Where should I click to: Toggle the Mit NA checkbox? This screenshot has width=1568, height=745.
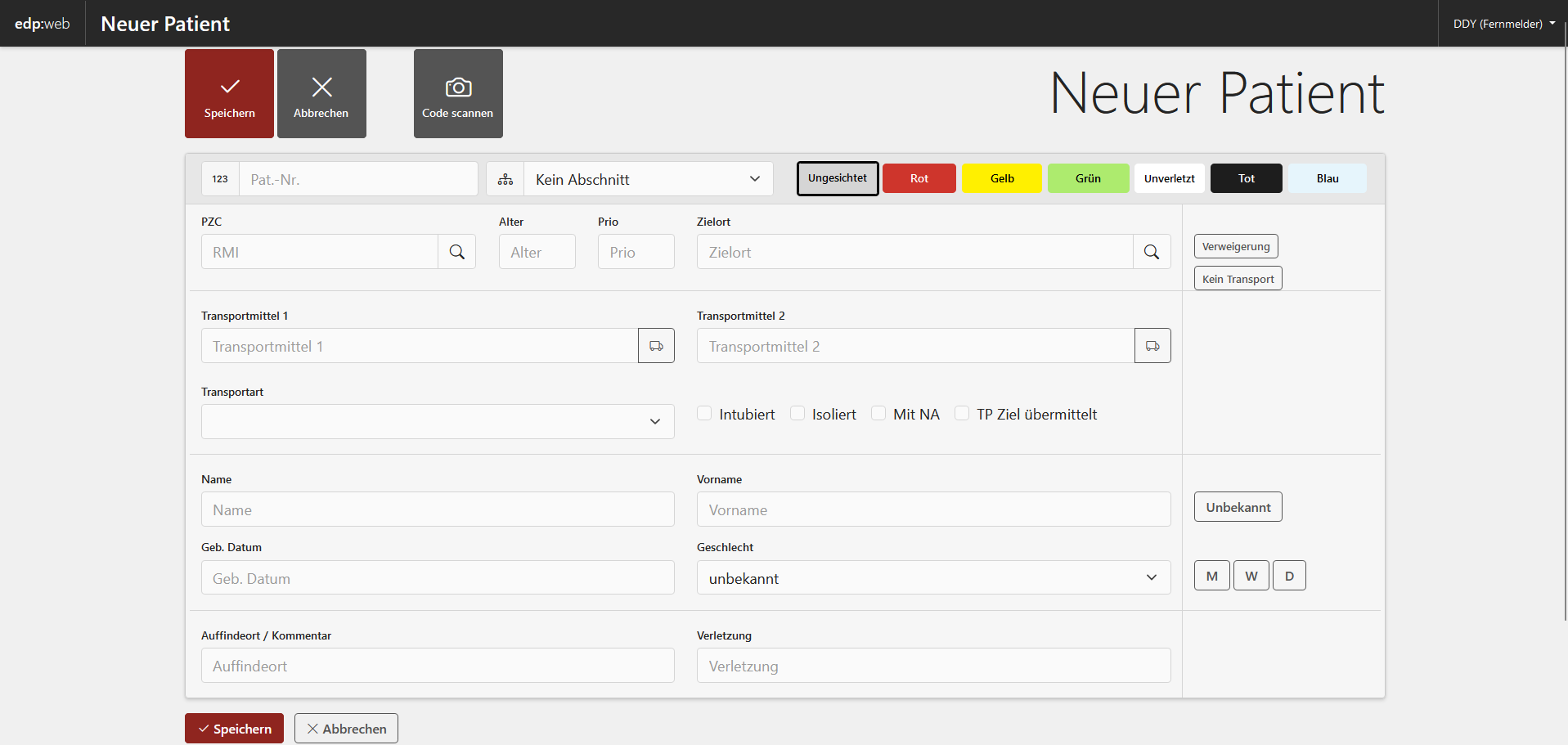point(878,414)
